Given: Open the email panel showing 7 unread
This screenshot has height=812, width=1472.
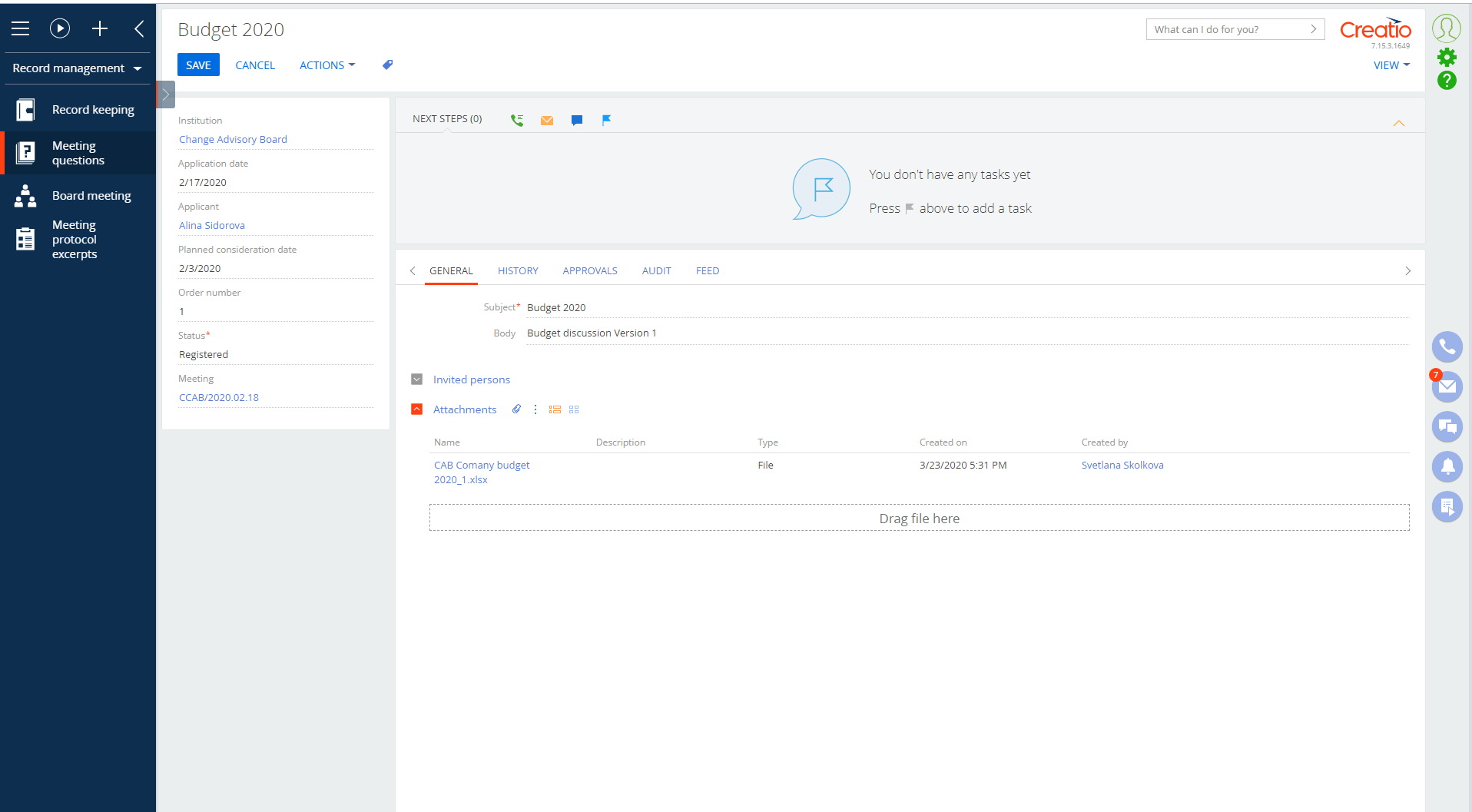Looking at the screenshot, I should (x=1447, y=387).
